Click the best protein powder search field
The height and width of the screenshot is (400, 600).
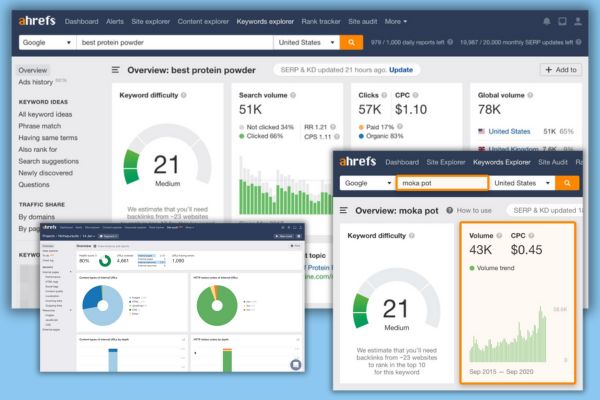175,42
